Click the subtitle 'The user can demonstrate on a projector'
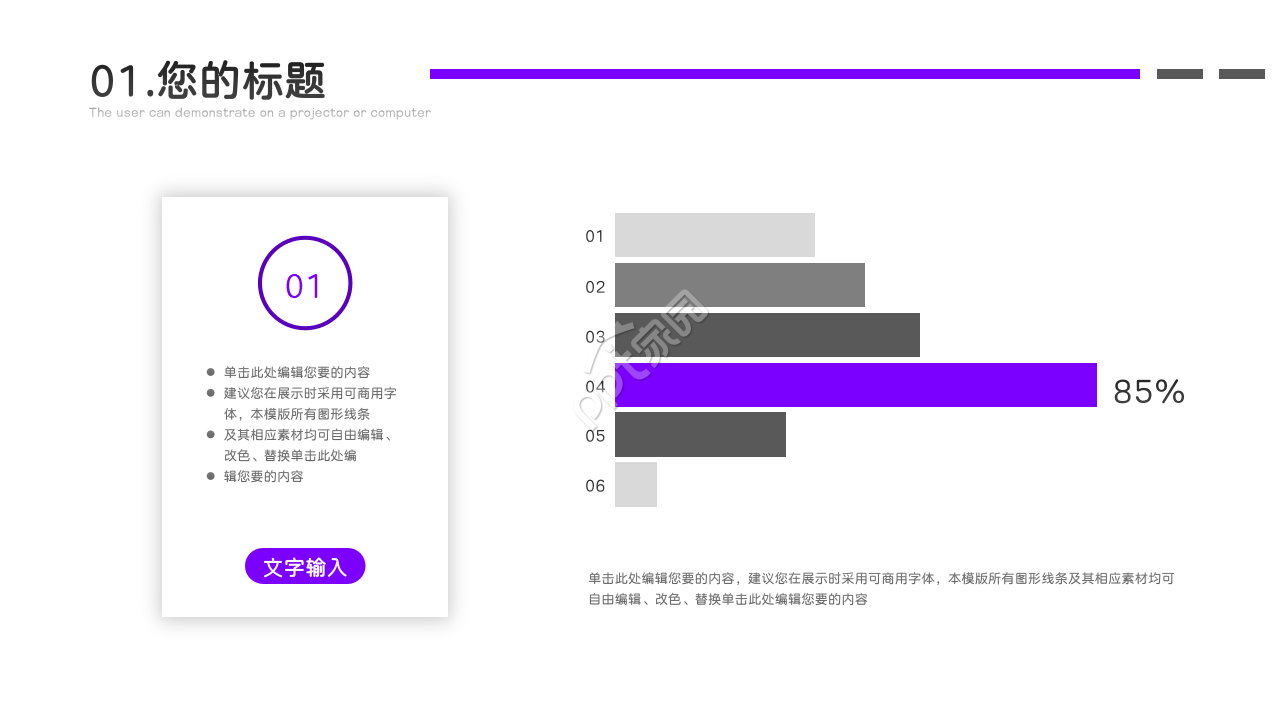 coord(260,113)
